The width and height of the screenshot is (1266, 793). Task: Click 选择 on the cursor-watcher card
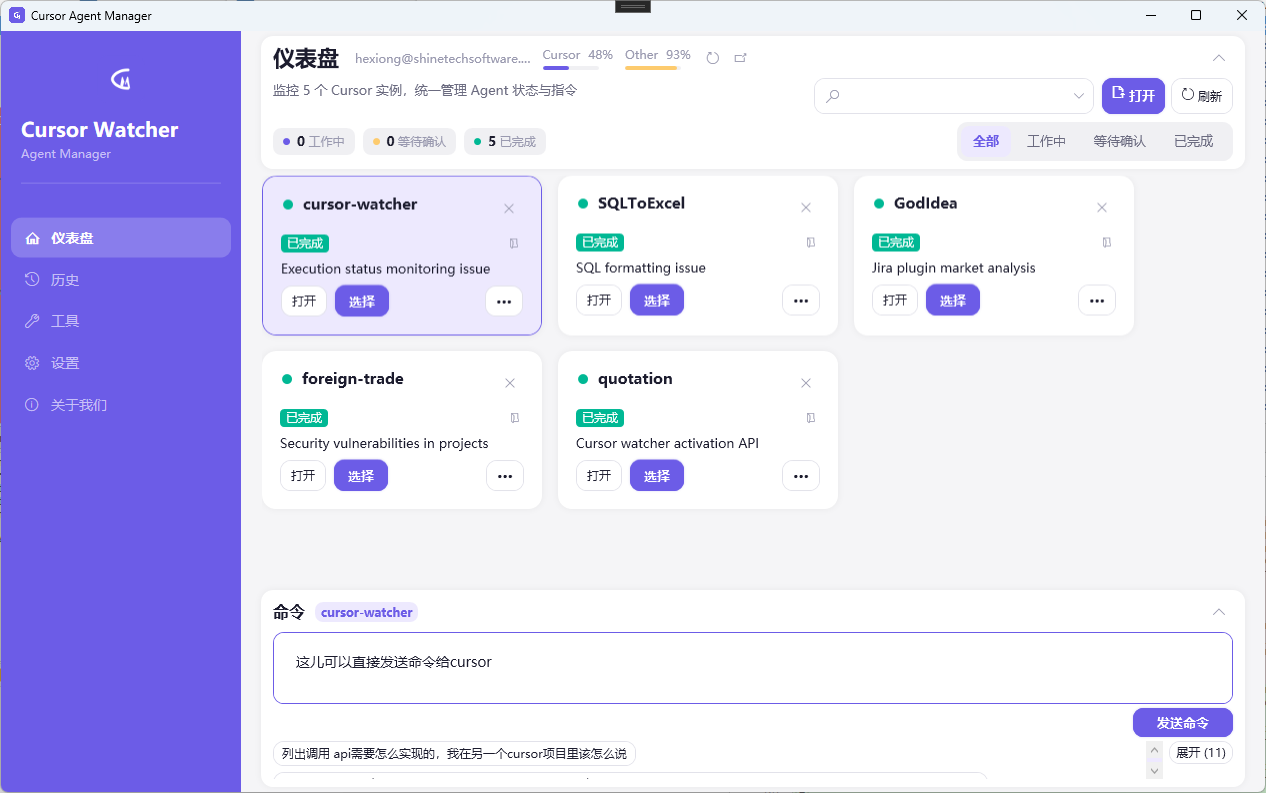pyautogui.click(x=362, y=301)
